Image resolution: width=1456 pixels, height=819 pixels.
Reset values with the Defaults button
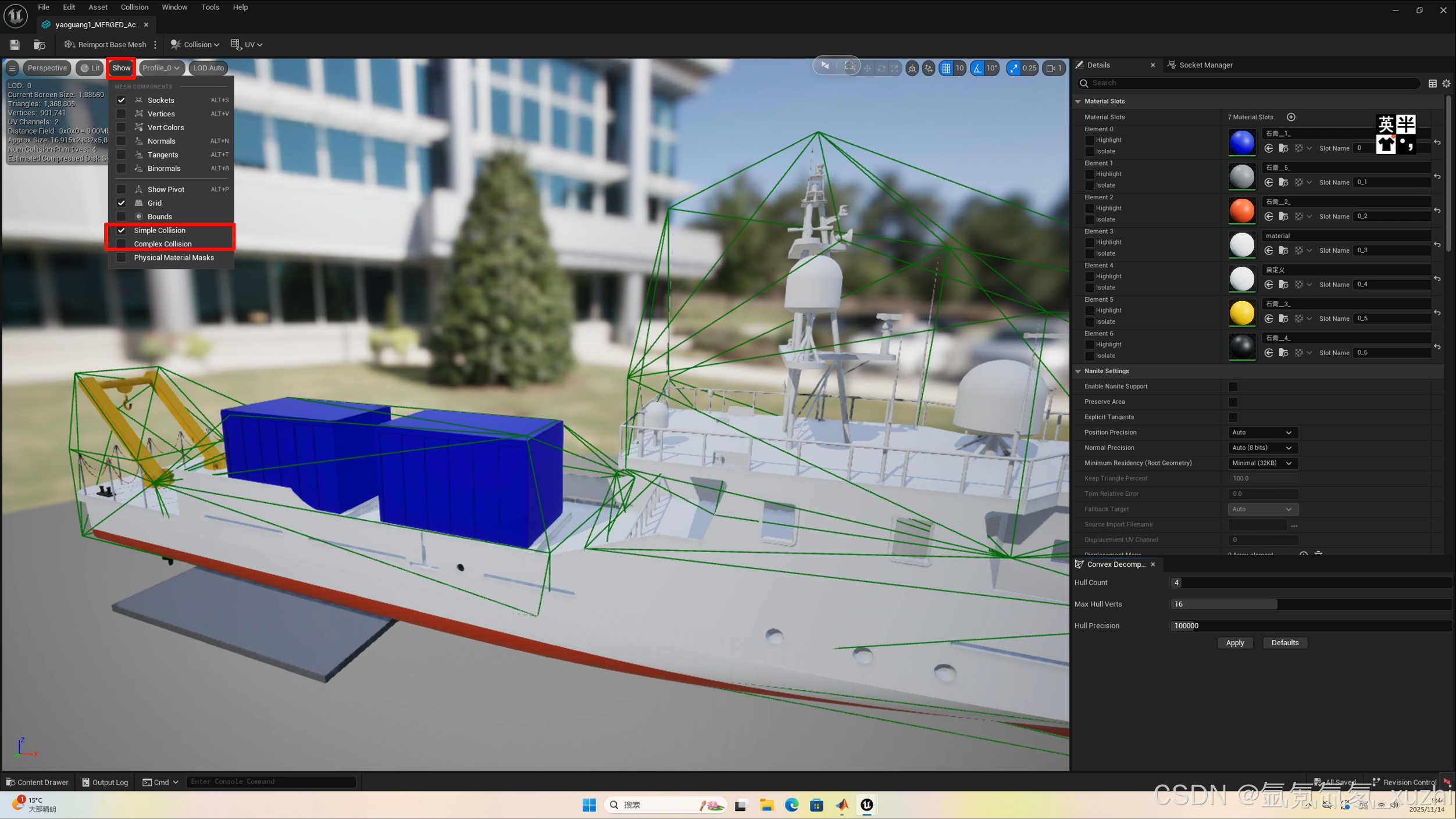(x=1284, y=642)
